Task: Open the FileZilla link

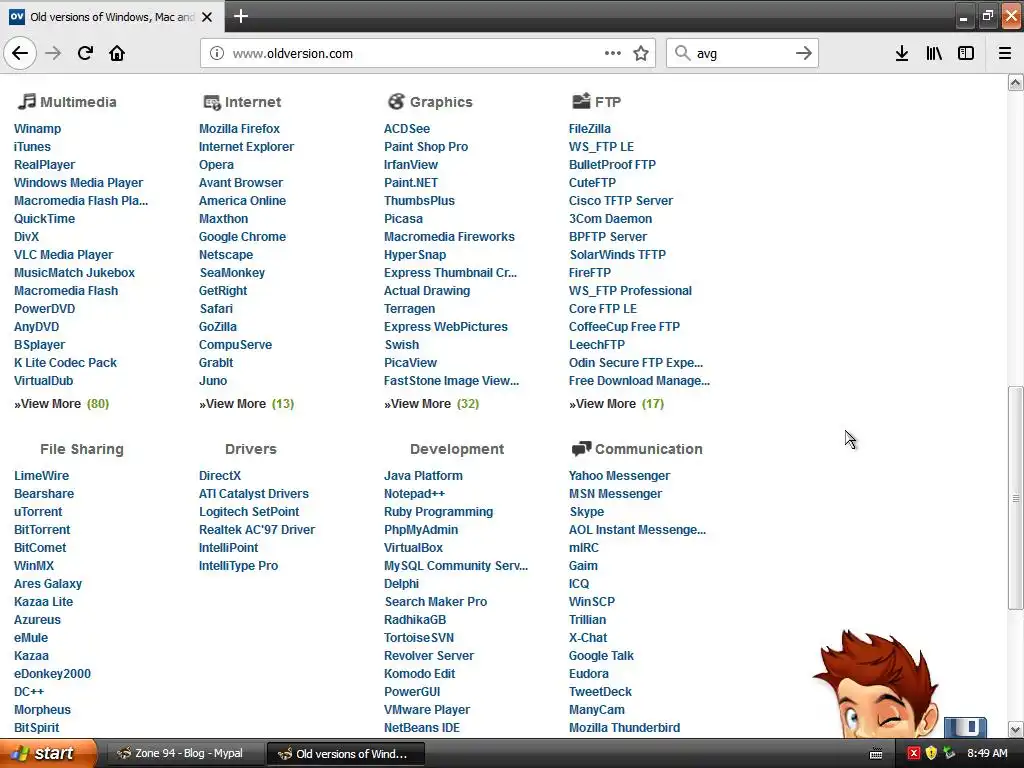Action: [590, 129]
